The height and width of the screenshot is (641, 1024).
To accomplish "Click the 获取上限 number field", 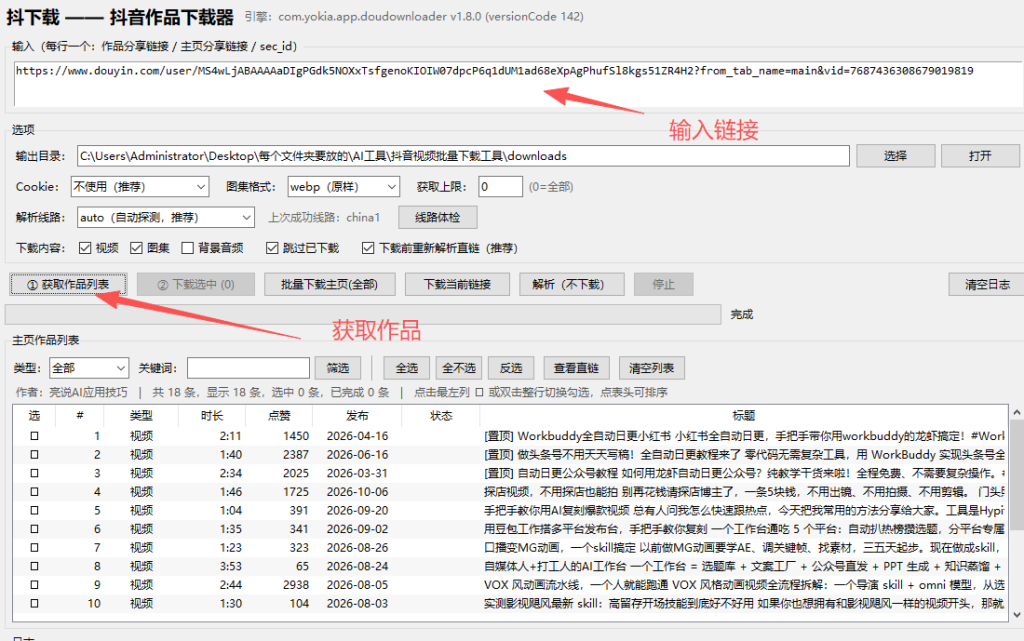I will [x=500, y=187].
